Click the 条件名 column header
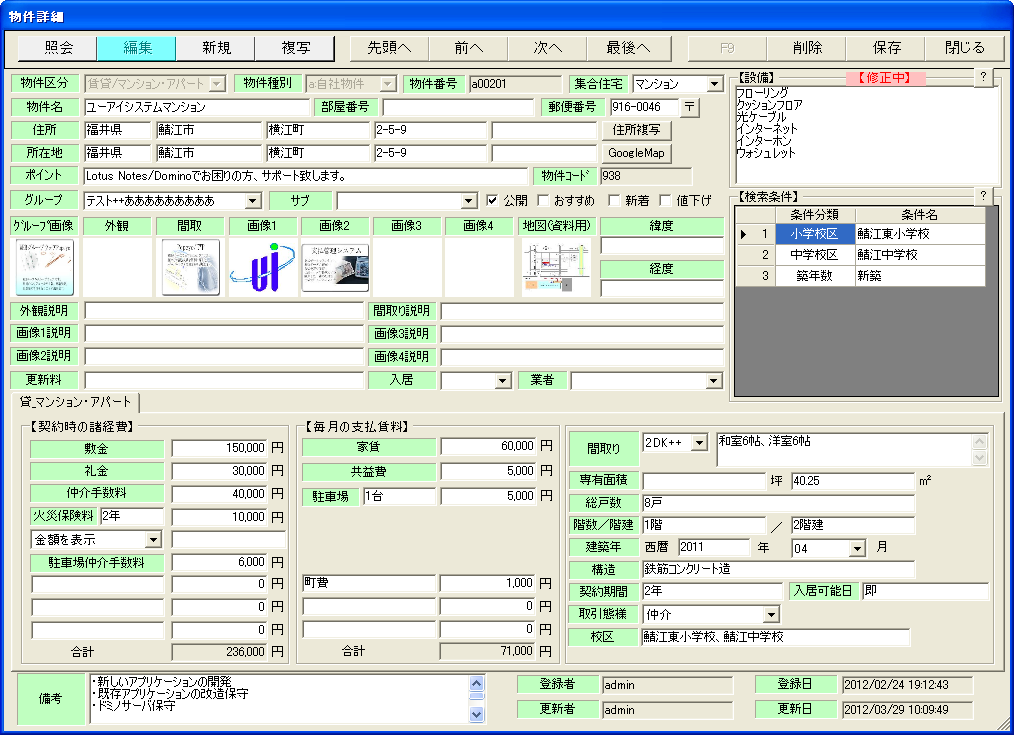 tap(920, 215)
